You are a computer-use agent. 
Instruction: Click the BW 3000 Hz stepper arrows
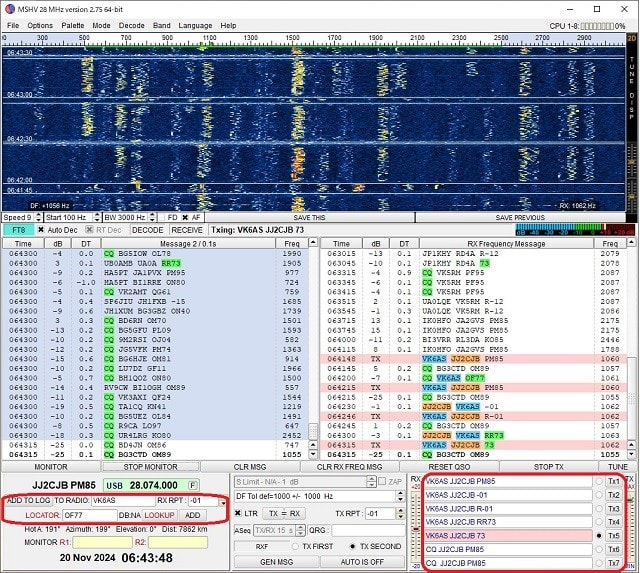tap(152, 218)
